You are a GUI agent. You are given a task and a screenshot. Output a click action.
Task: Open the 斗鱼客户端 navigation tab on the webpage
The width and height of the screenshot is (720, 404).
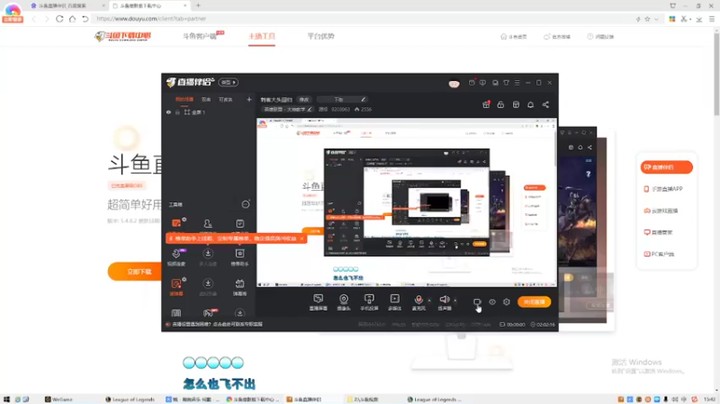click(x=200, y=36)
